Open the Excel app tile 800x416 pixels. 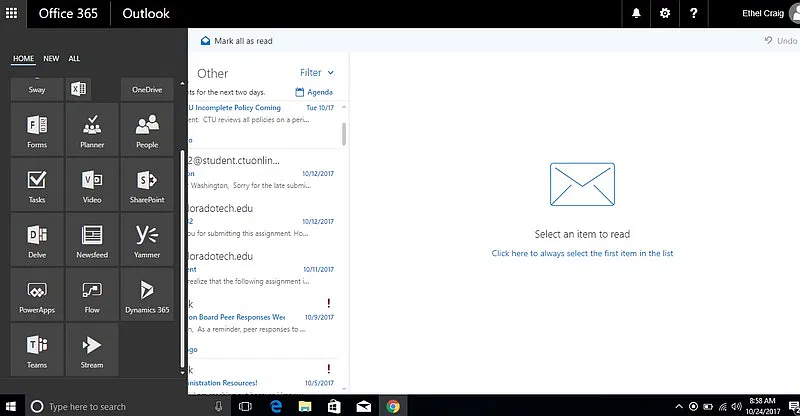tap(78, 89)
